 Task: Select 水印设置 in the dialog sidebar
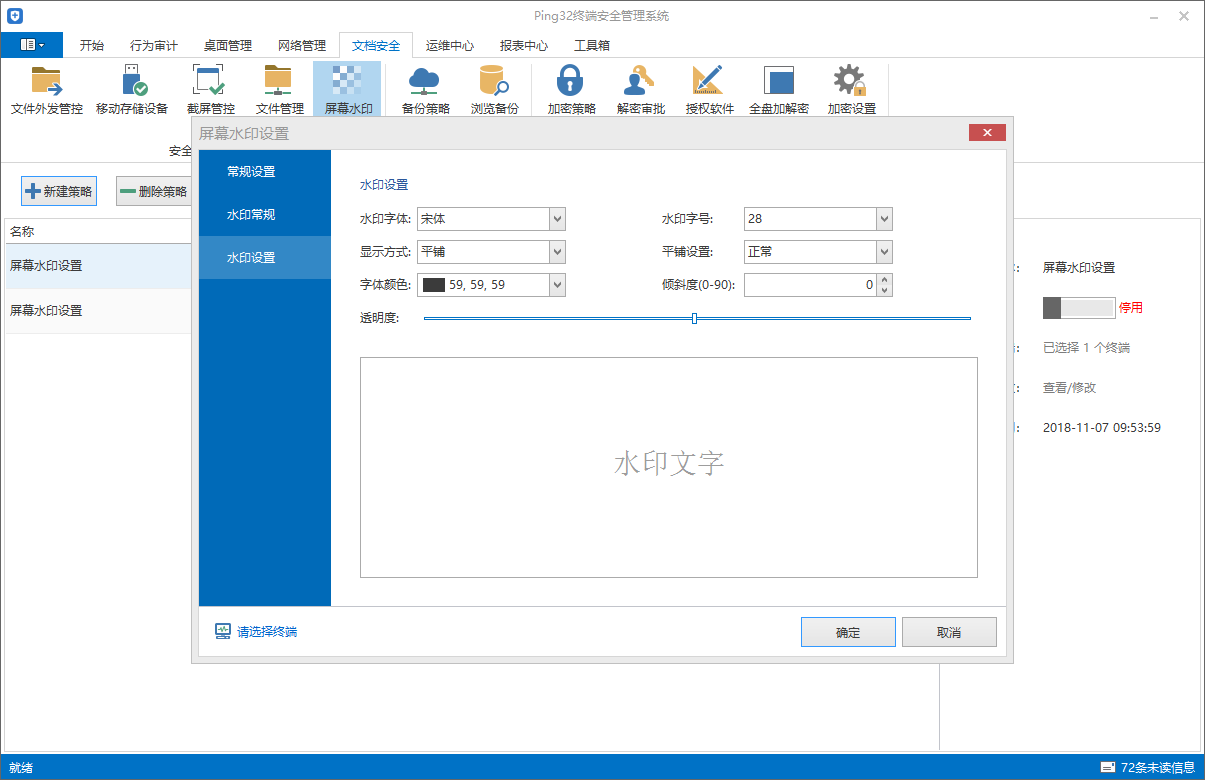[264, 258]
